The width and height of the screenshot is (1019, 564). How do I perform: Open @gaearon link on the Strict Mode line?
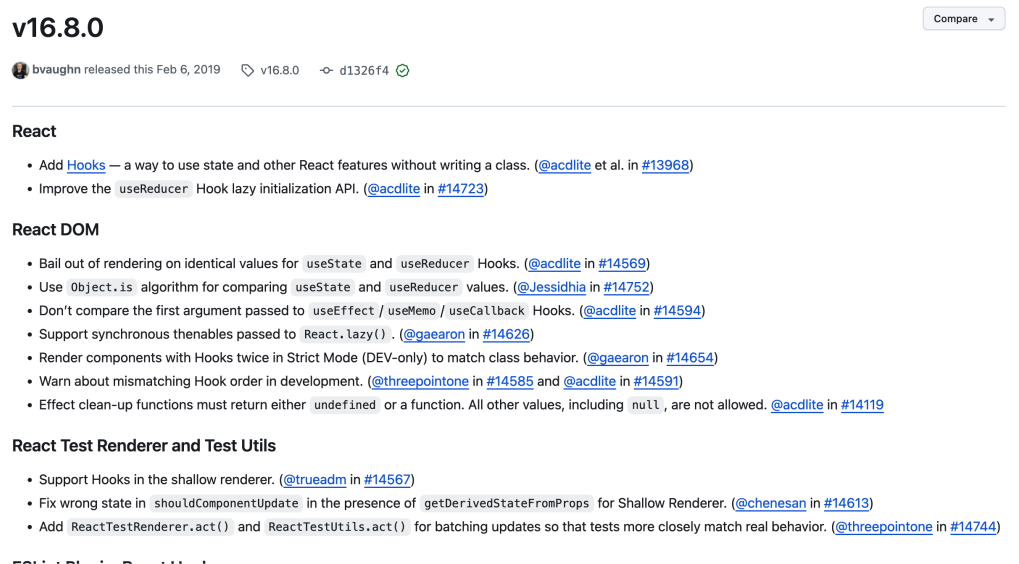point(617,357)
